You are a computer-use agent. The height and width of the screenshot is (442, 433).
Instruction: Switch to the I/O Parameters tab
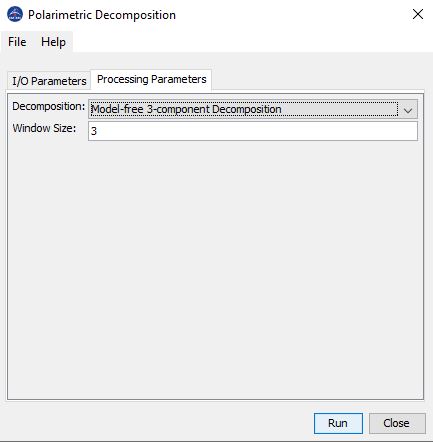point(49,81)
